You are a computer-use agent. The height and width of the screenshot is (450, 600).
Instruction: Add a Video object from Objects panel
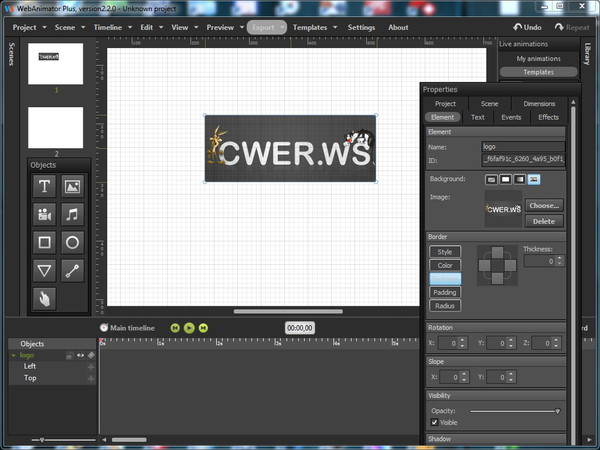[x=44, y=214]
